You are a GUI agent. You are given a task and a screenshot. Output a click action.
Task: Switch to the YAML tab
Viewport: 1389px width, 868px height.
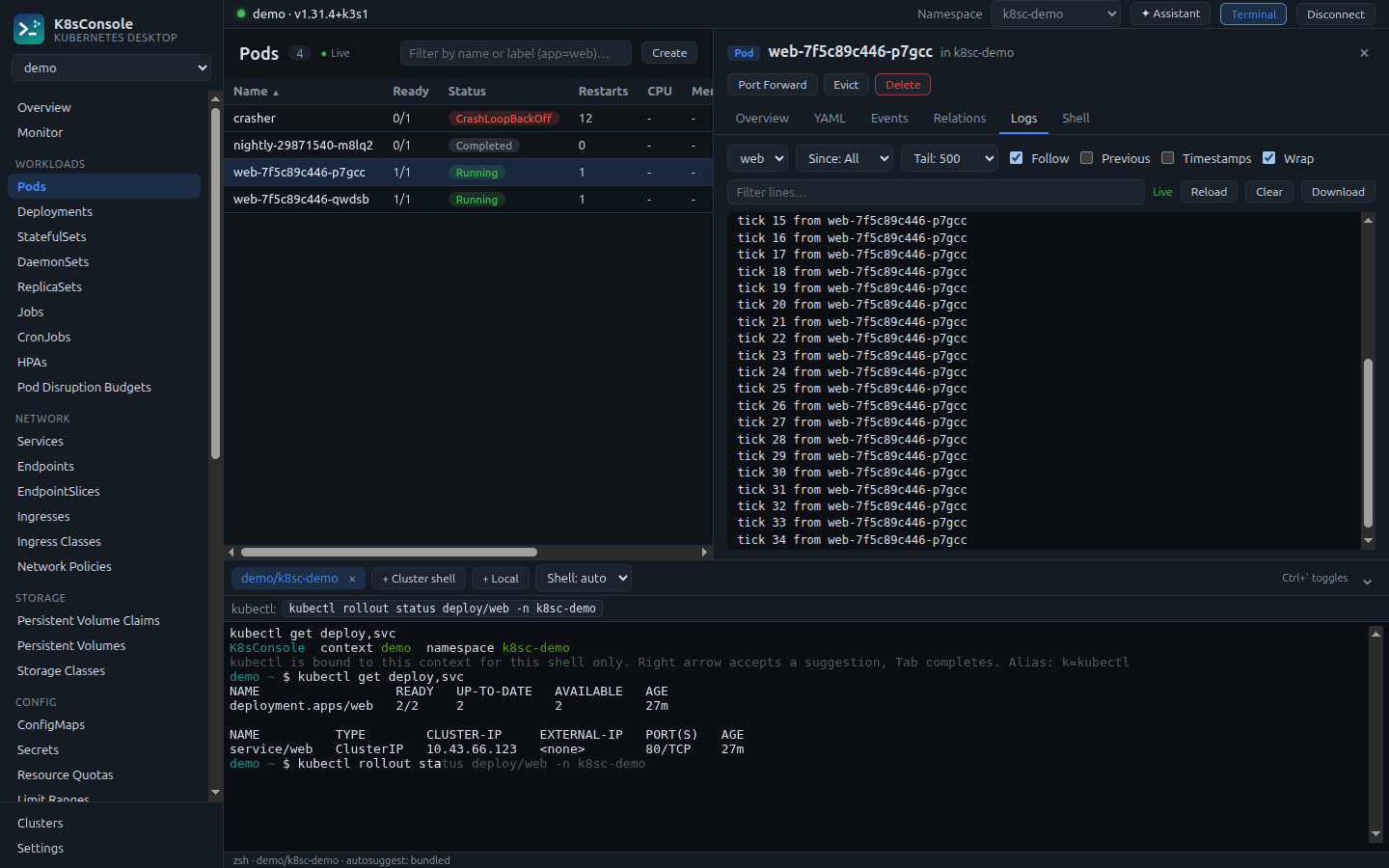click(830, 119)
